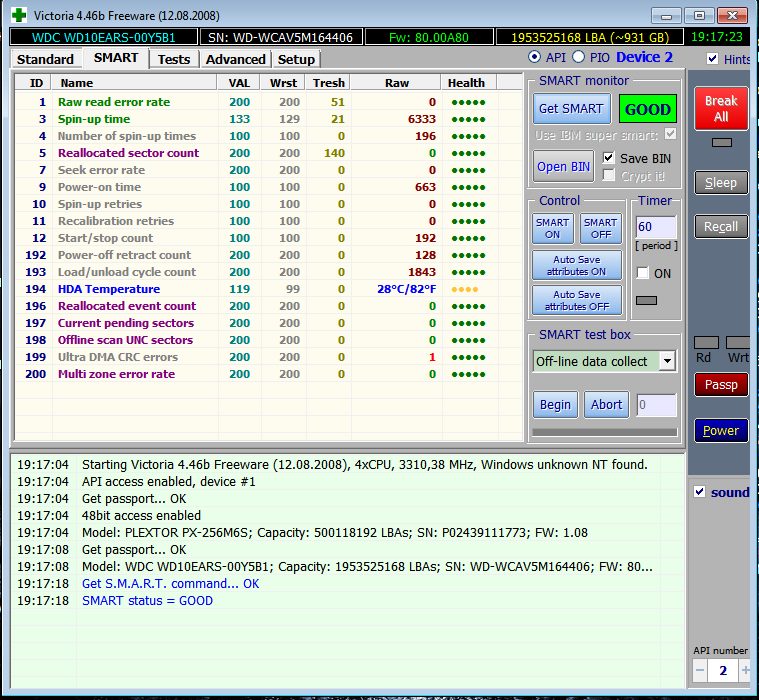
Task: Select the API access radio button
Action: click(534, 57)
